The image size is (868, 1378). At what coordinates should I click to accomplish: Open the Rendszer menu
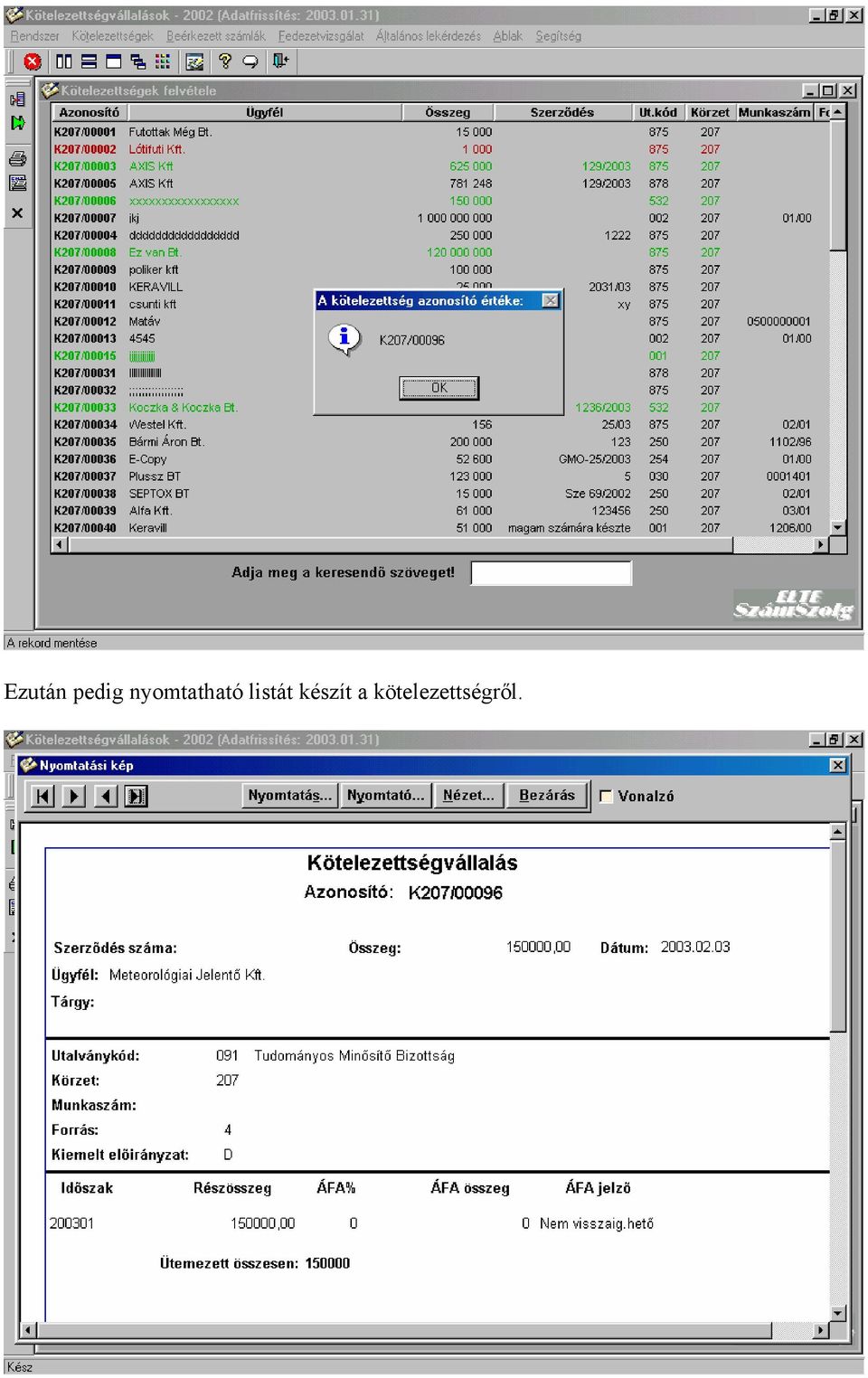(x=34, y=36)
